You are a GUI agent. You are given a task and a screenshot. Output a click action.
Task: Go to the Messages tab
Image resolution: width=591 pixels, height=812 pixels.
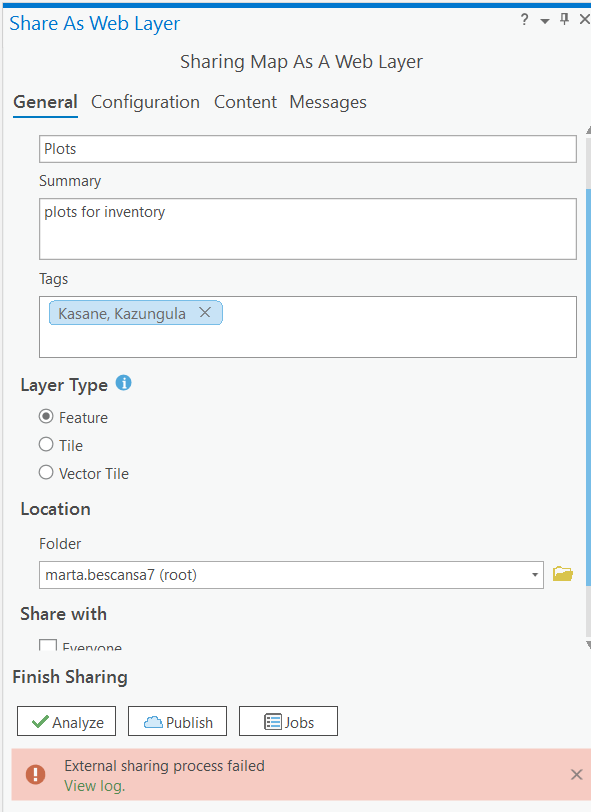[x=328, y=102]
